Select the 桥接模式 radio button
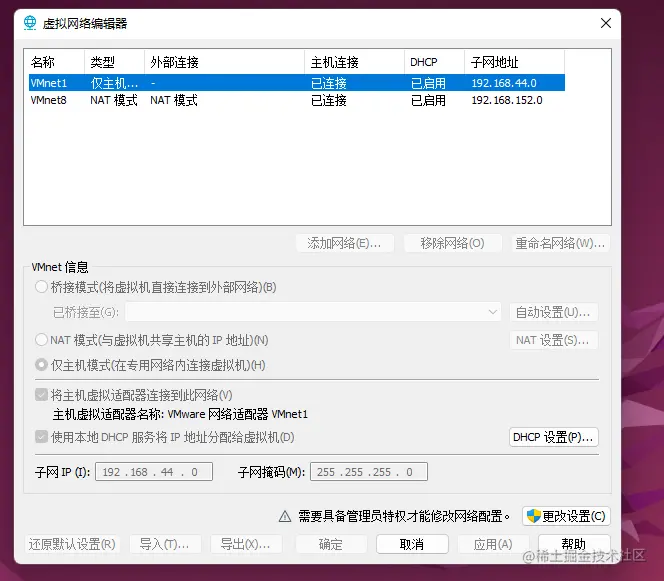664x581 pixels. (x=41, y=287)
